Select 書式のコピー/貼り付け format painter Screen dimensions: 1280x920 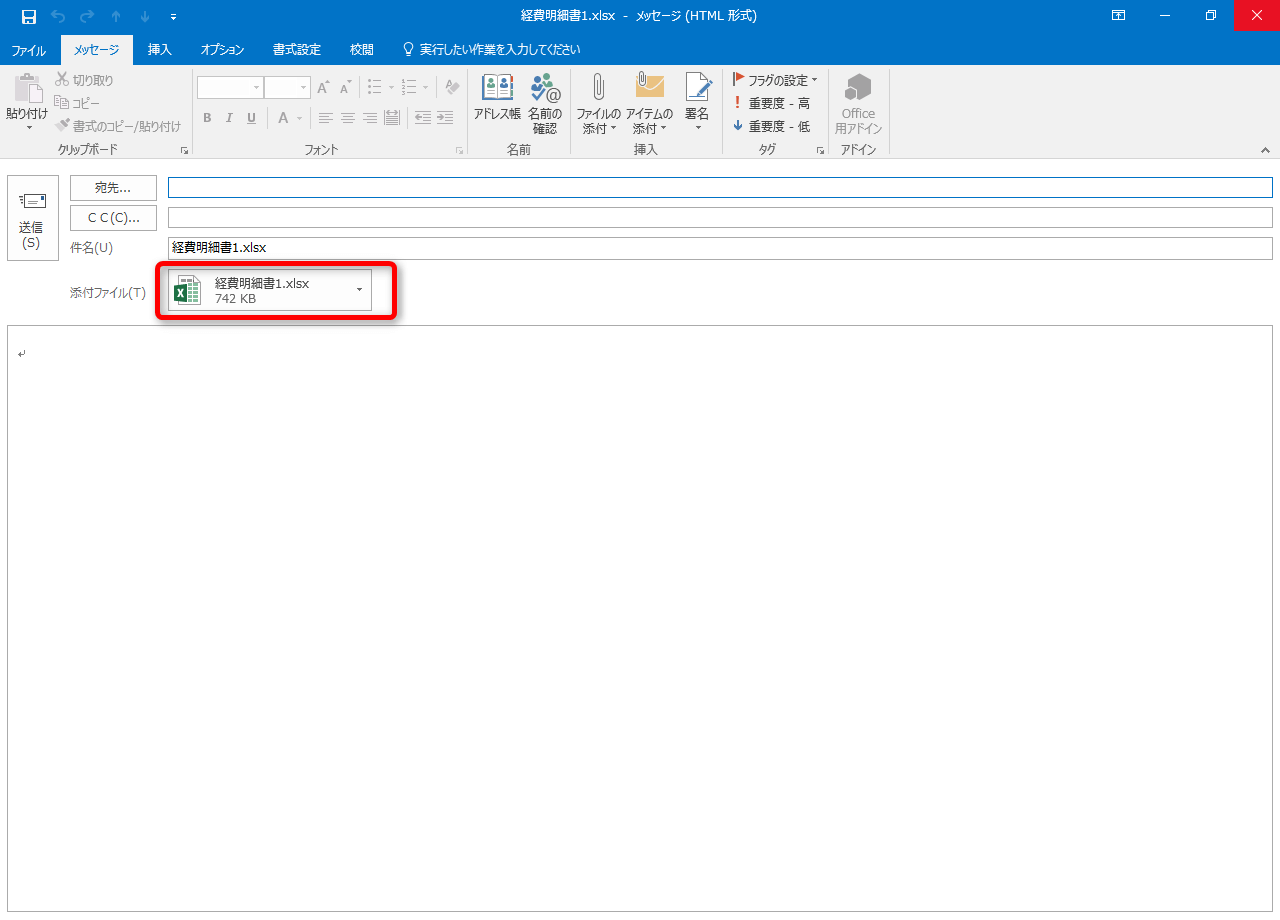click(118, 126)
